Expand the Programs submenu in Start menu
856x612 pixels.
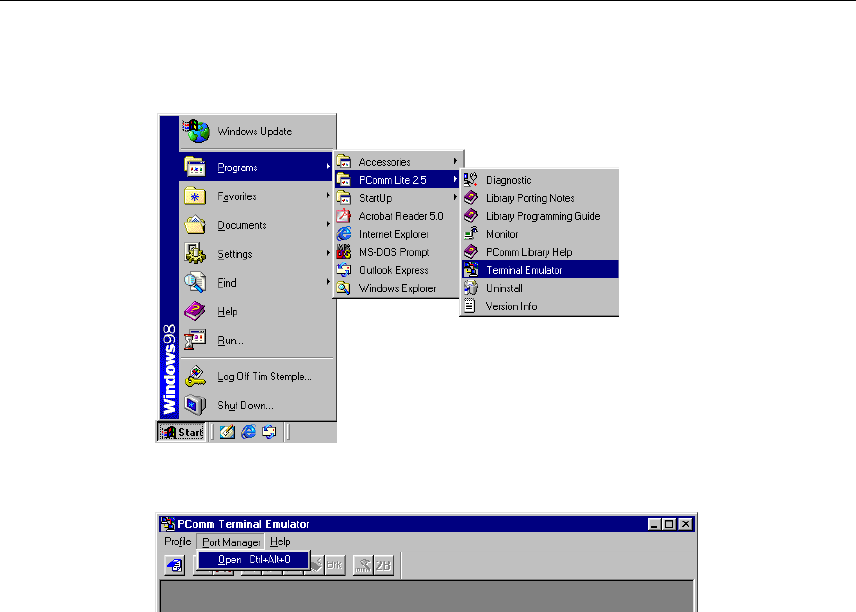coord(257,167)
